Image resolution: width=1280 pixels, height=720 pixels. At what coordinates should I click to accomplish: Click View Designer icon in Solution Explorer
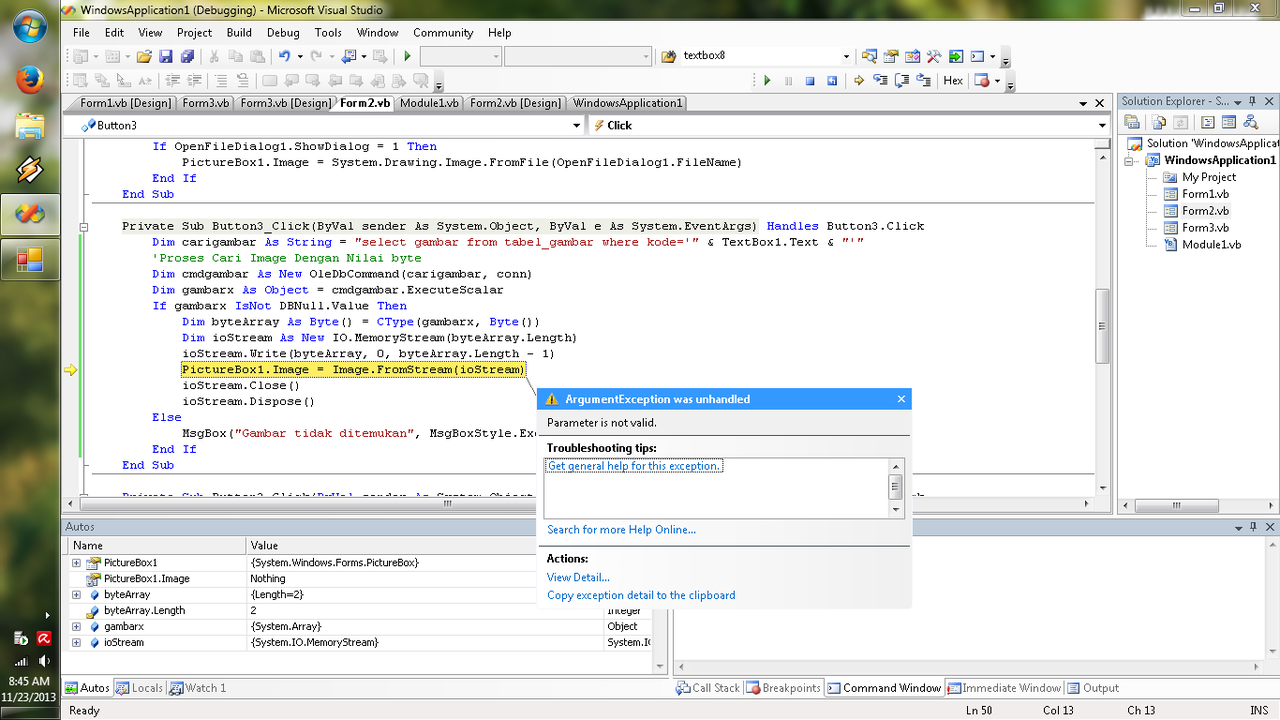click(x=1229, y=122)
